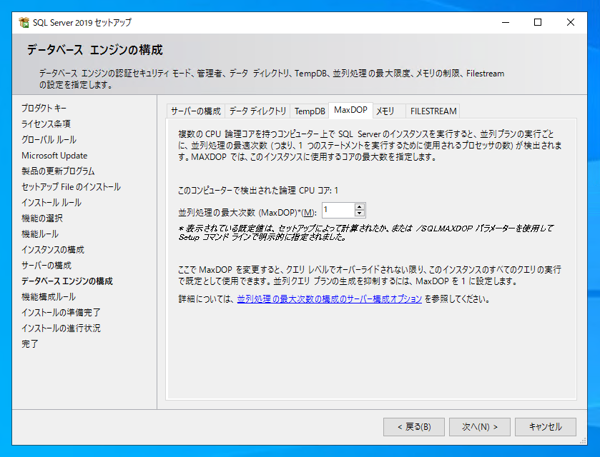Switch to the サーバーの構成 tab
Screen dimensions: 600x457
tap(196, 111)
